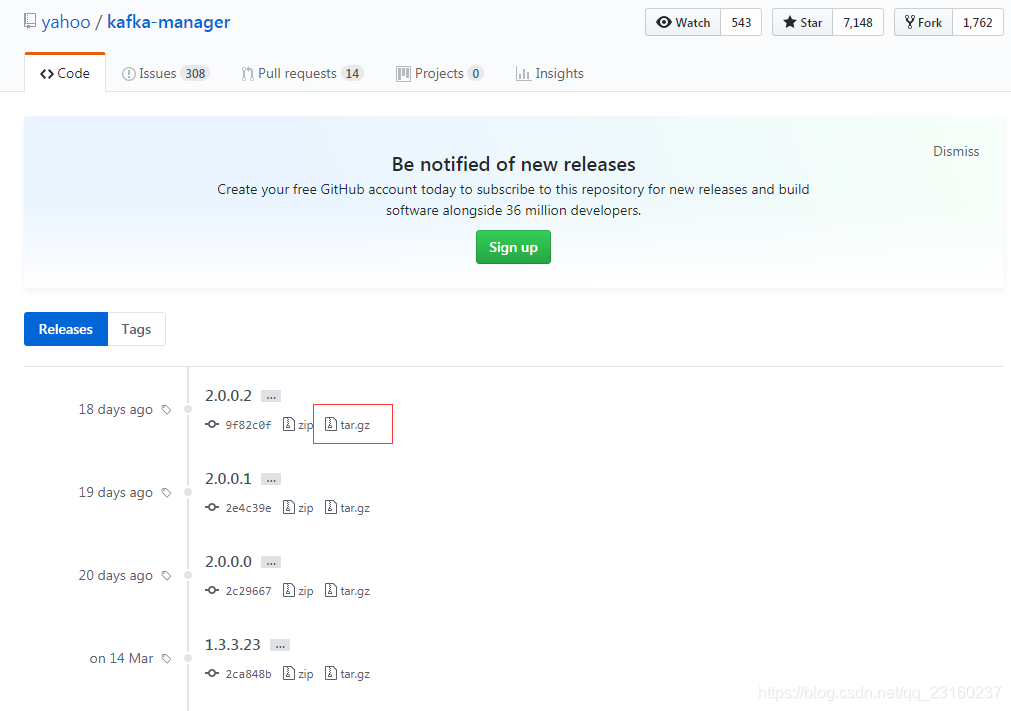This screenshot has height=711, width=1011.
Task: Click the commit icon beside 2ca848b
Action: [x=211, y=674]
